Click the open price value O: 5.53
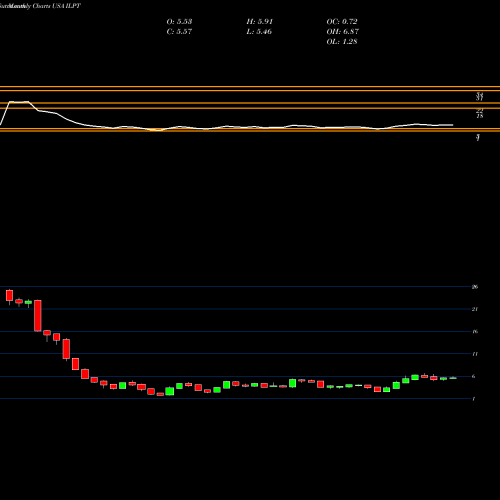This screenshot has height=500, width=500. pyautogui.click(x=179, y=22)
